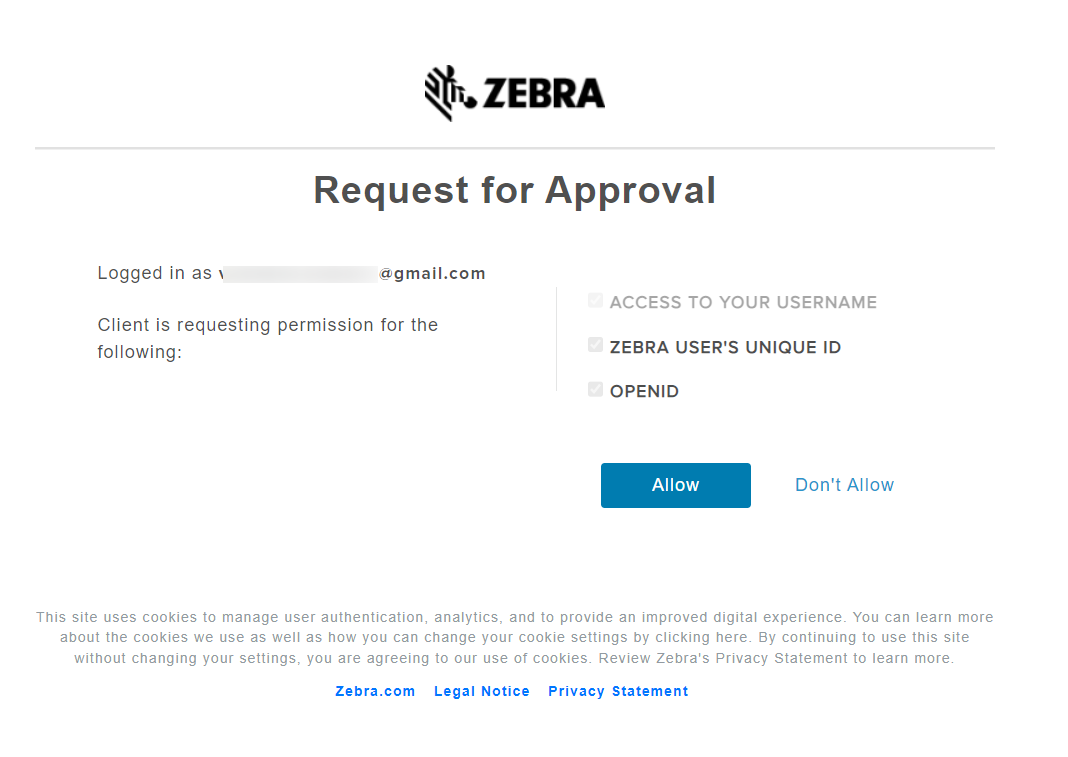1068x757 pixels.
Task: Open the Zebra.com footer link
Action: [x=375, y=691]
